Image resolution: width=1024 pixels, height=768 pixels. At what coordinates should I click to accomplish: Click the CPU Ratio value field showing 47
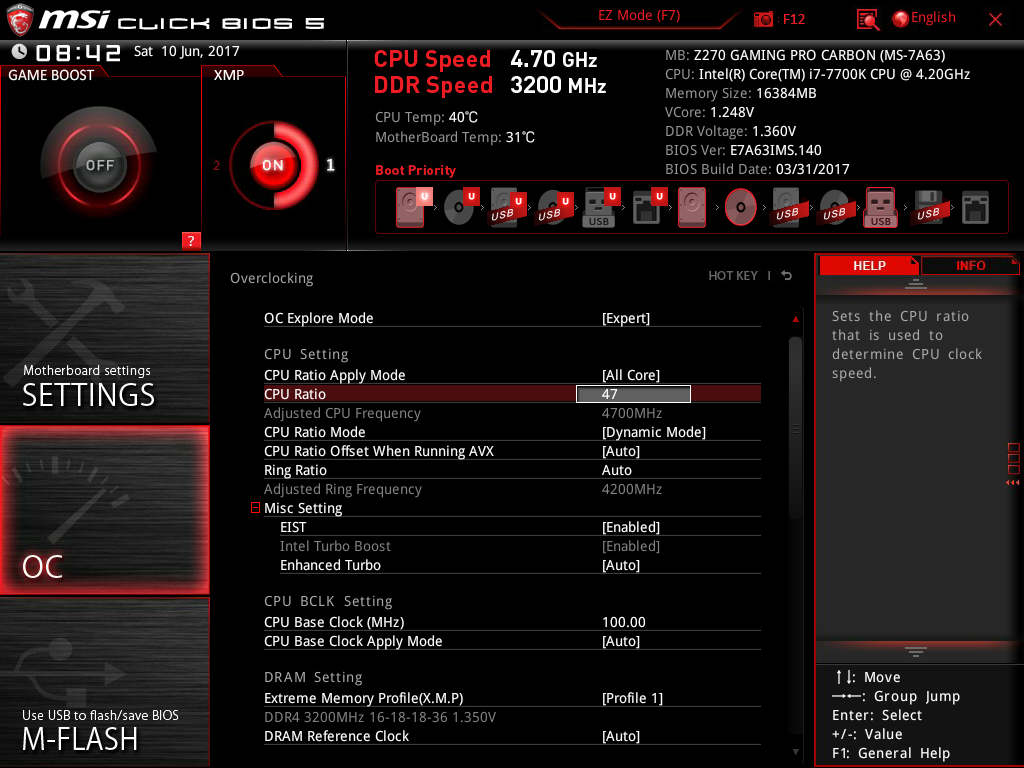point(633,394)
